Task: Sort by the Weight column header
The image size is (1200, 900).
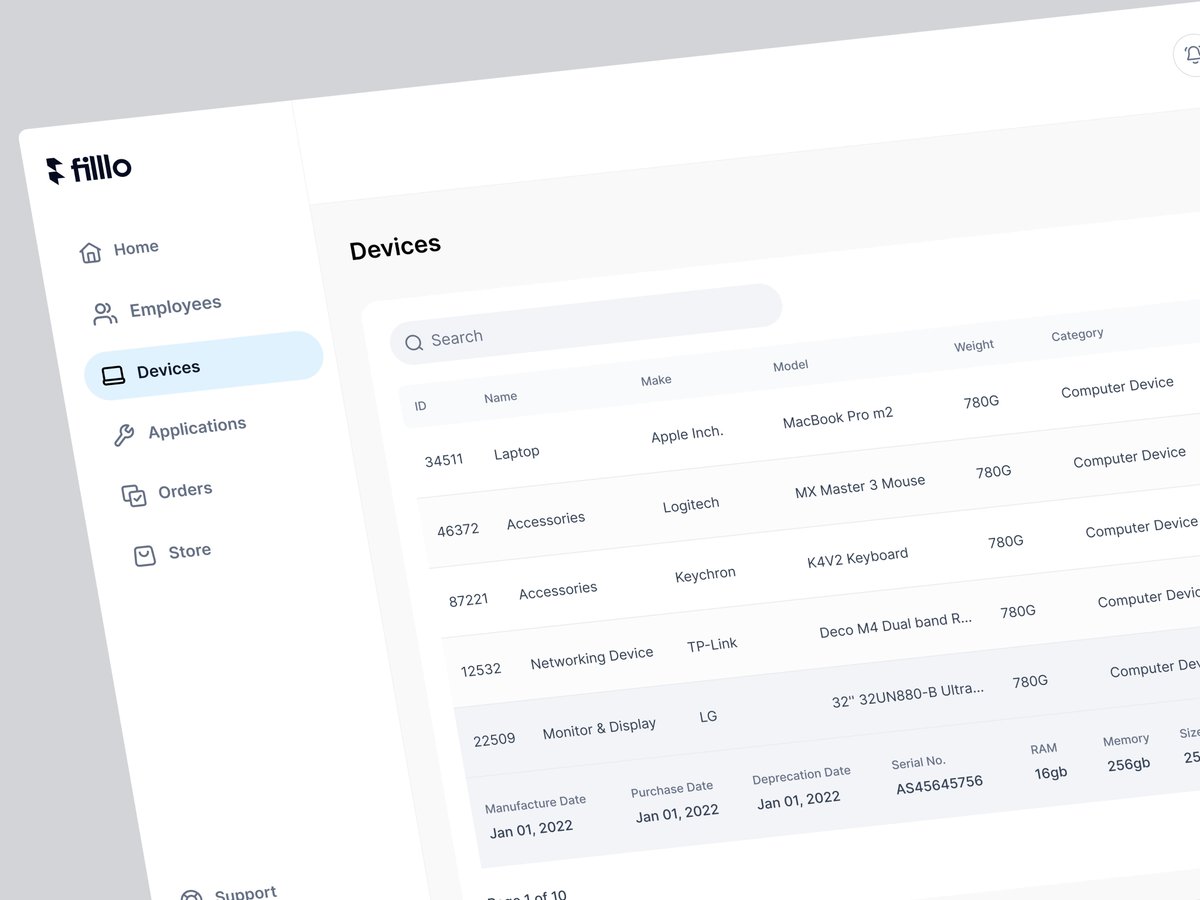Action: pos(973,345)
